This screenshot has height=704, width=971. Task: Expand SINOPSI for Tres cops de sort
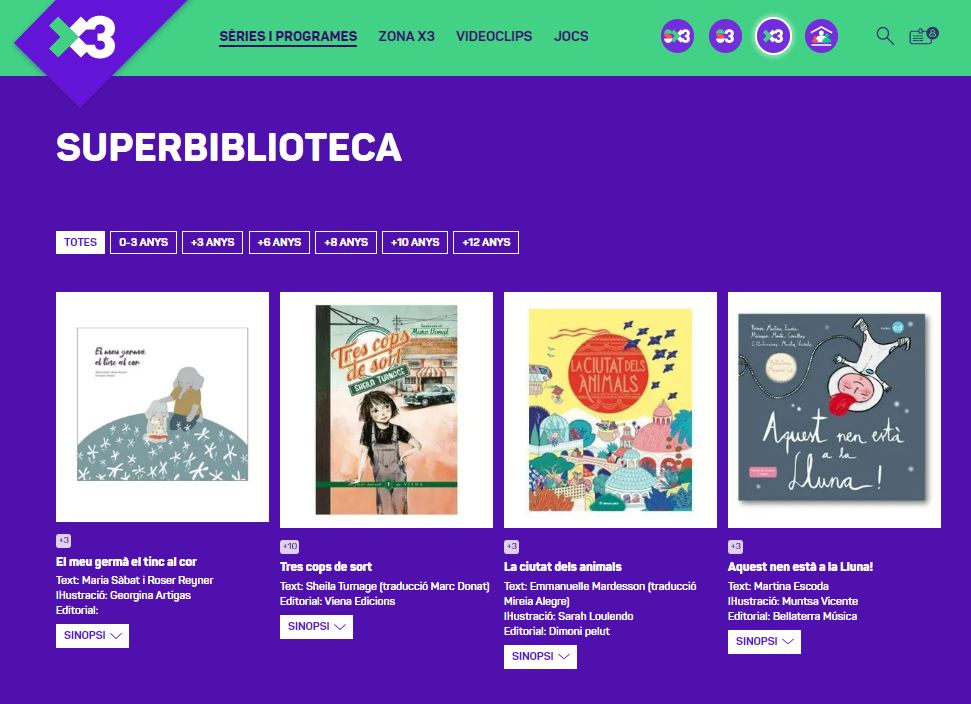pyautogui.click(x=316, y=627)
